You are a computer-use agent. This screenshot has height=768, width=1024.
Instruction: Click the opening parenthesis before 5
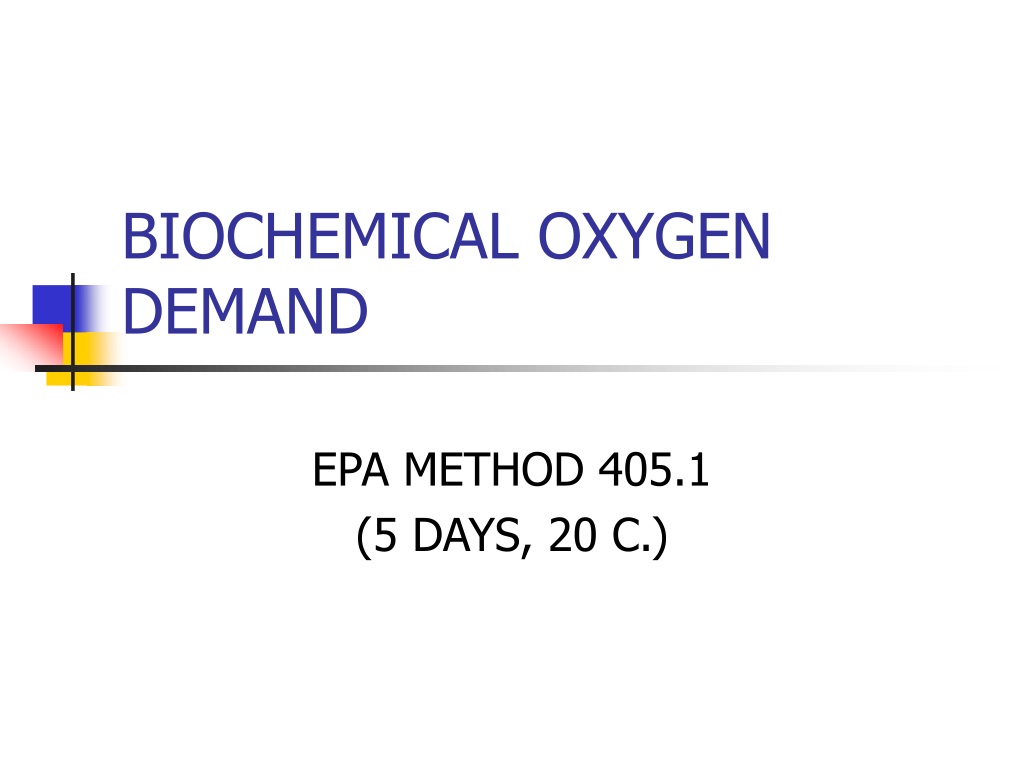[x=363, y=537]
